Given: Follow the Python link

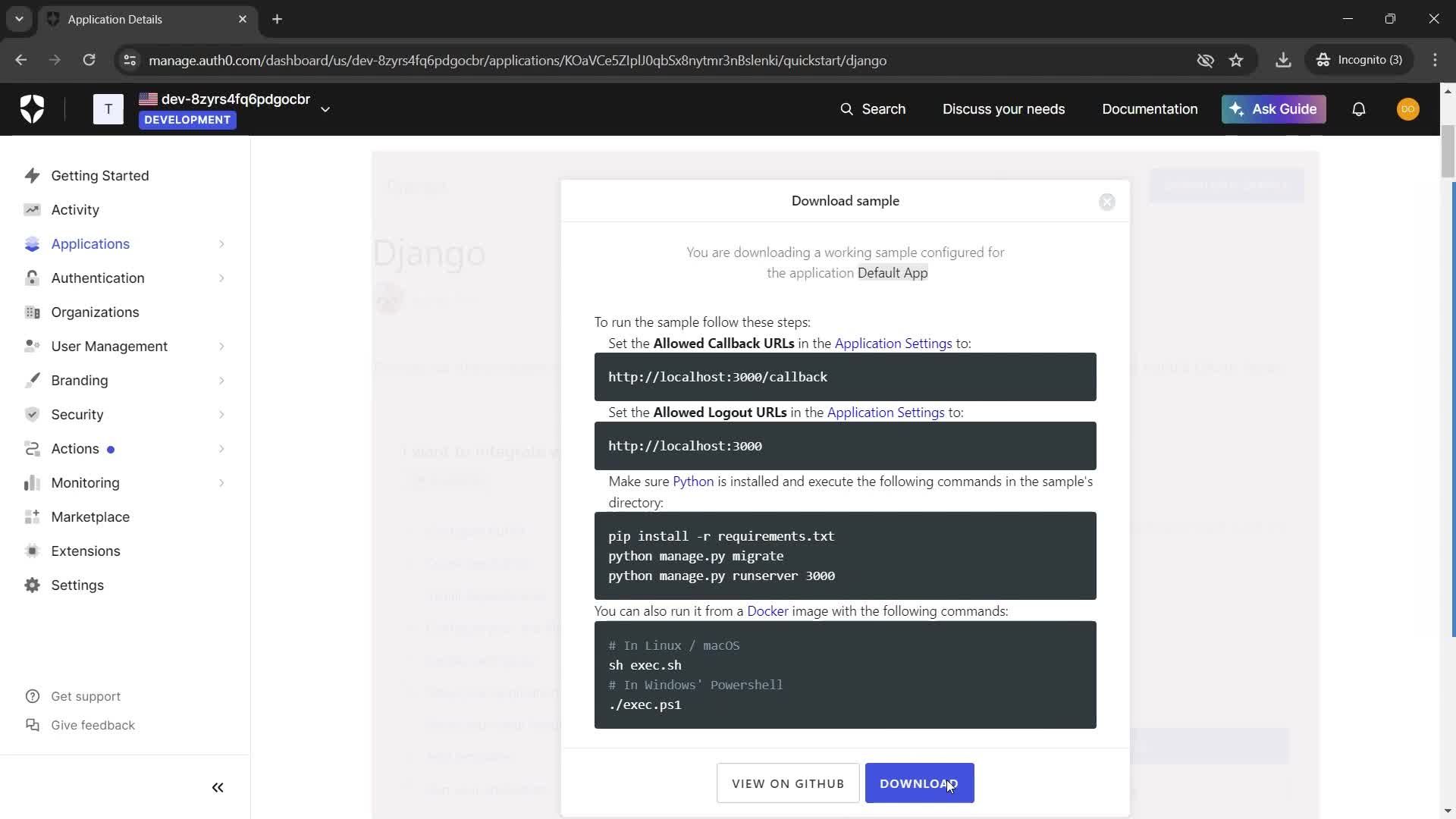Looking at the screenshot, I should (x=693, y=482).
